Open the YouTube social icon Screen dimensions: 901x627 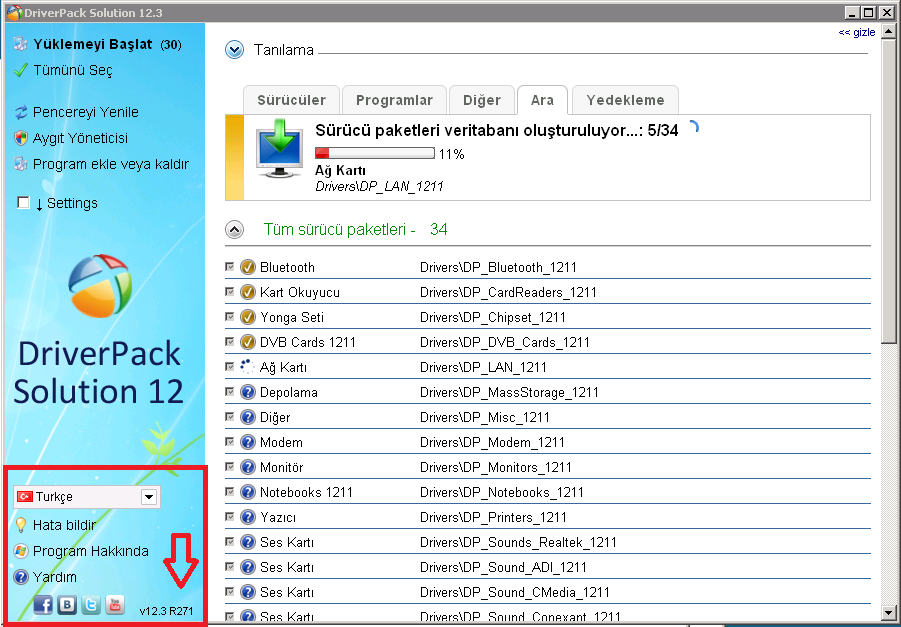(x=115, y=605)
